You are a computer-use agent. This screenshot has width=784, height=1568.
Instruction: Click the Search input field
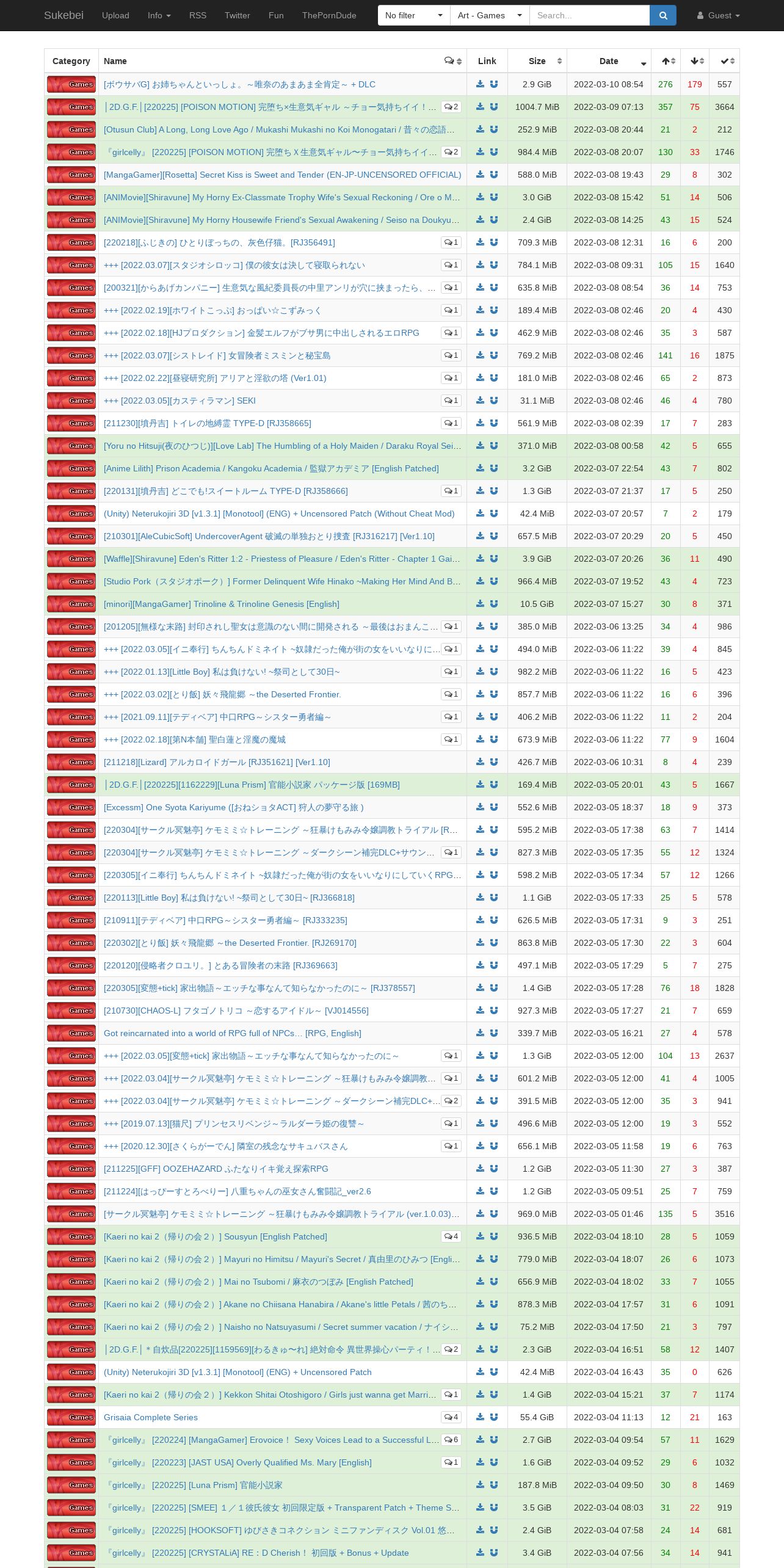(x=589, y=15)
